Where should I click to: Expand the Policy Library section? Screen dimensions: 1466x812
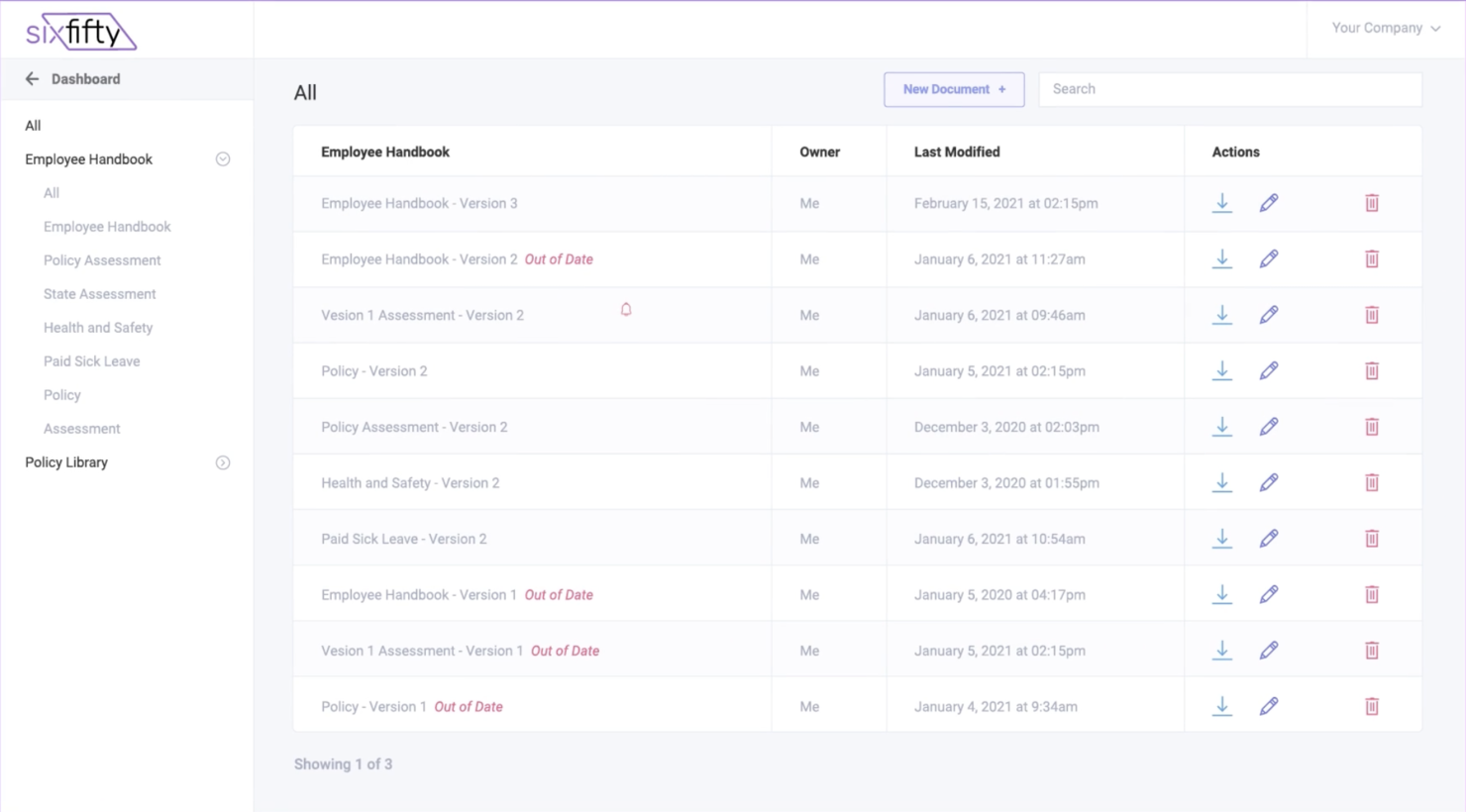[222, 461]
